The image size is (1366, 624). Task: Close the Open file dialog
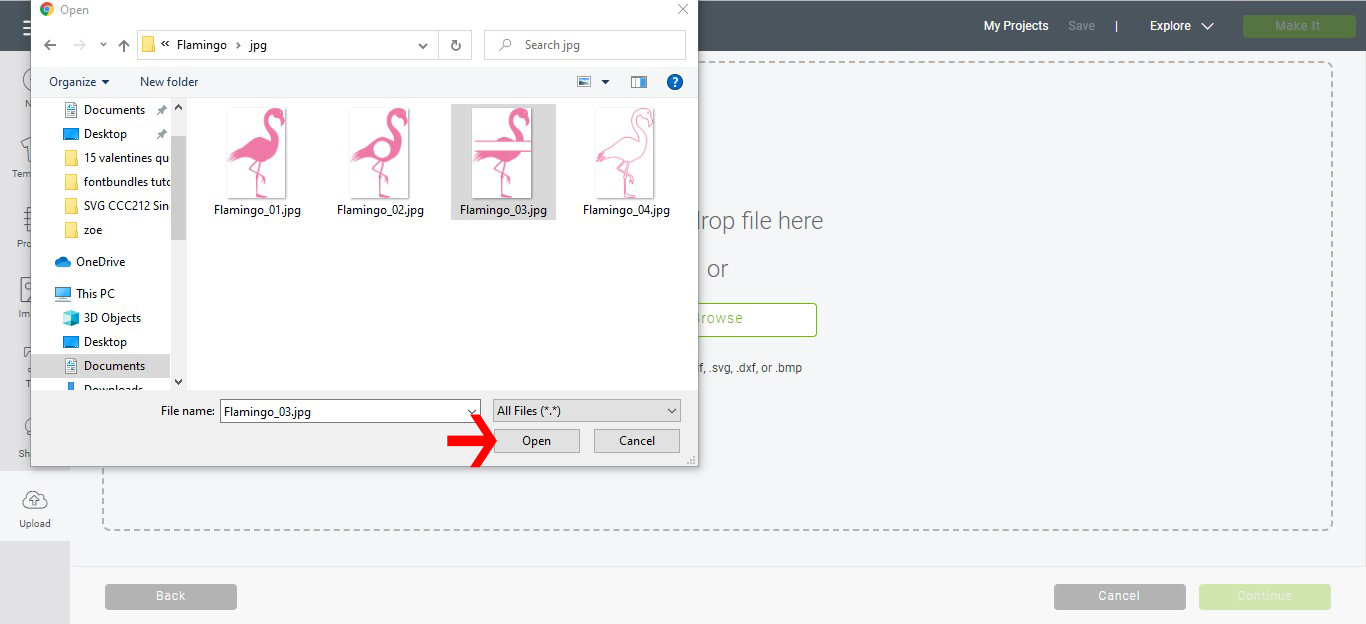683,10
